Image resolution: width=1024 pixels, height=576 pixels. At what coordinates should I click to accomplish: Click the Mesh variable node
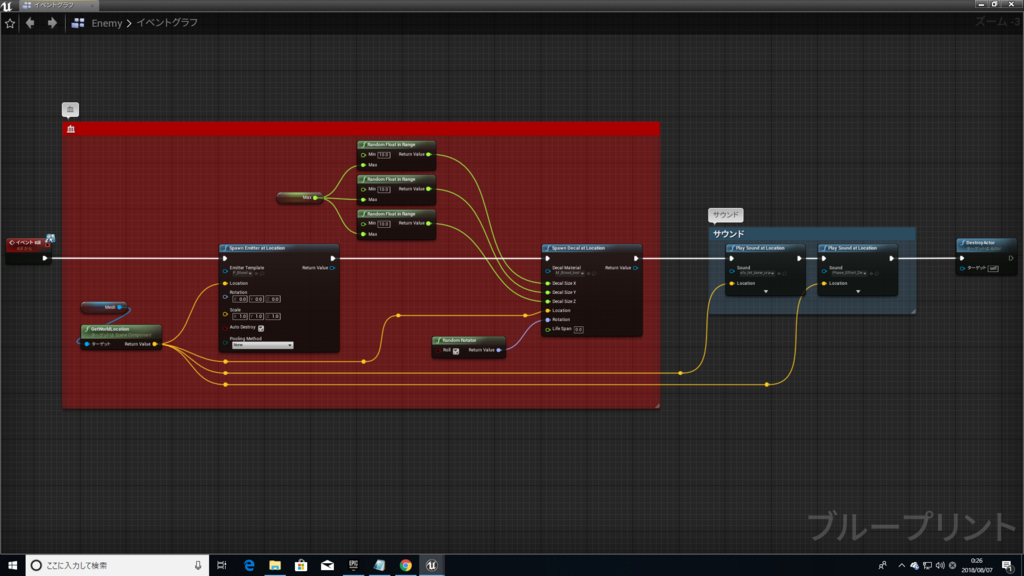click(104, 307)
